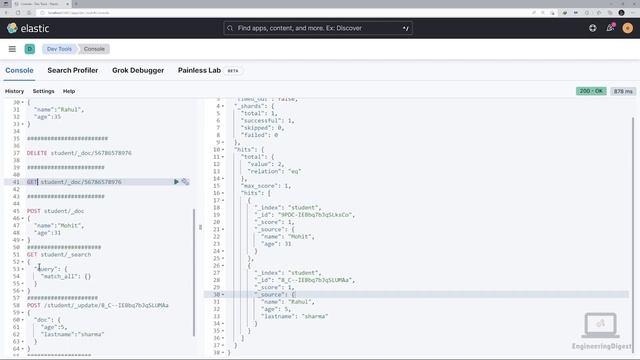Screen dimensions: 640x360
Task: Open the wrench actions menu for line 41
Action: pyautogui.click(x=185, y=182)
